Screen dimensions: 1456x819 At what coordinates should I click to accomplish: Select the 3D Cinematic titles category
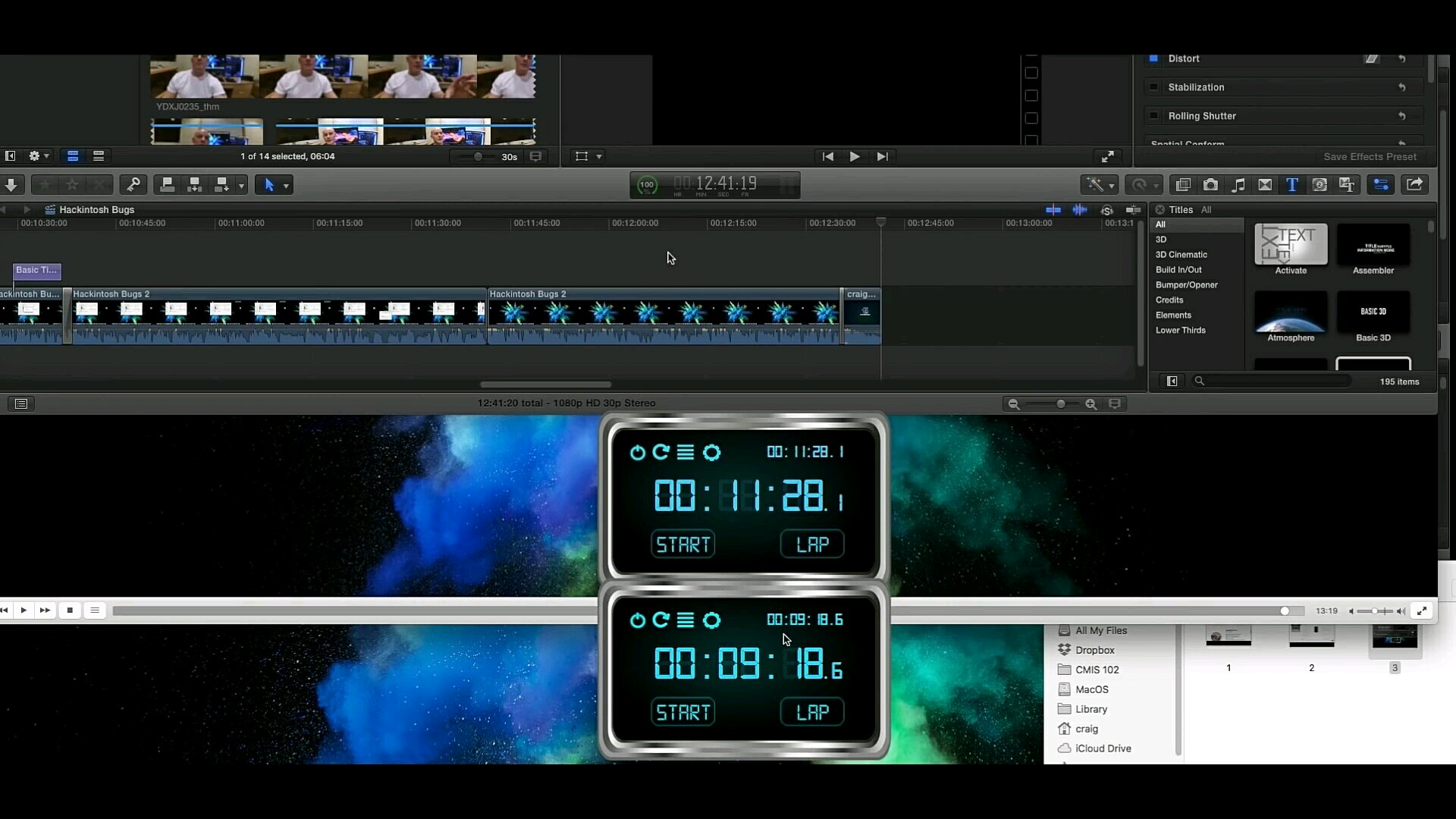pos(1181,255)
